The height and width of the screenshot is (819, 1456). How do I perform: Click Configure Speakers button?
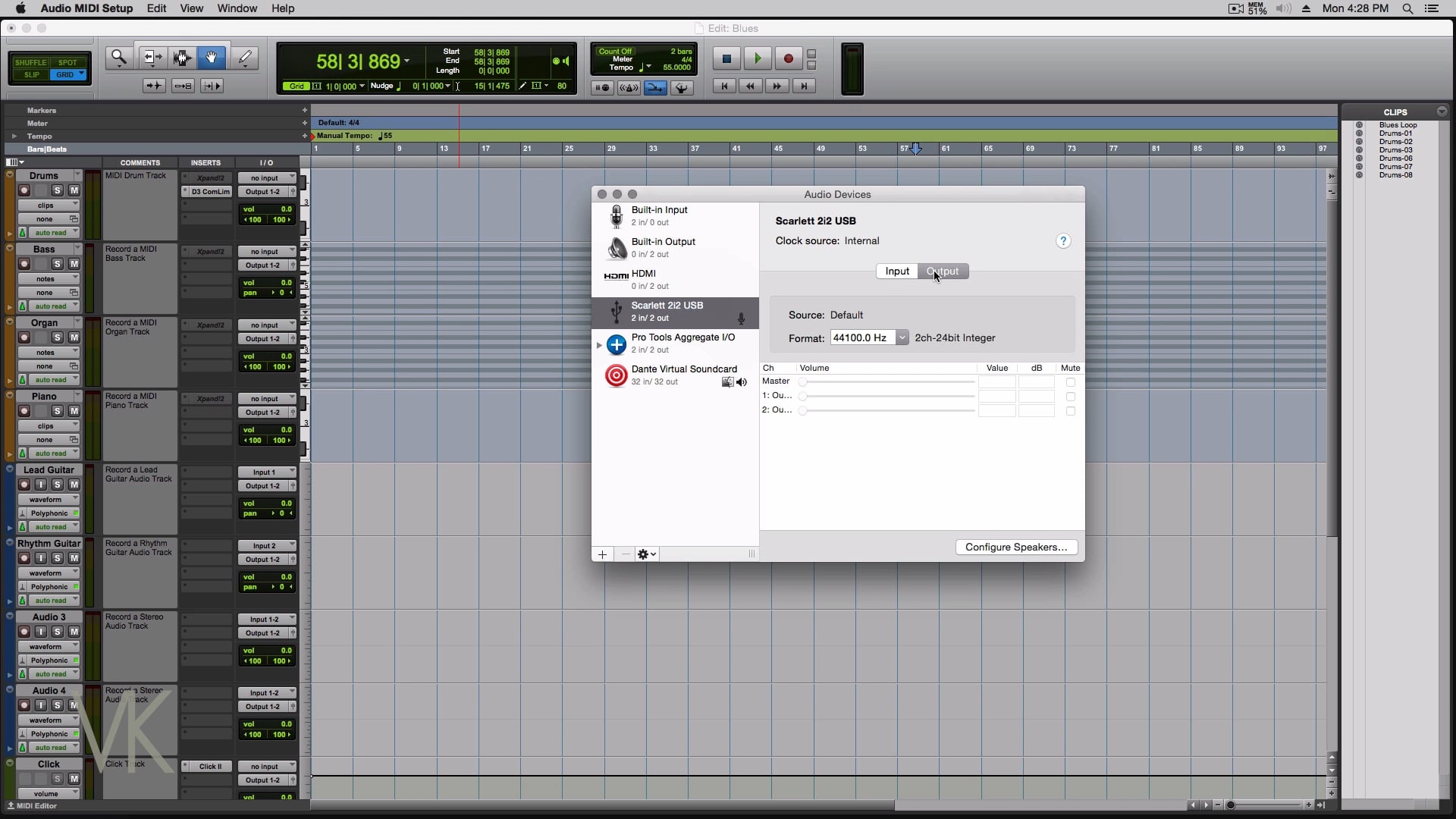point(1015,548)
